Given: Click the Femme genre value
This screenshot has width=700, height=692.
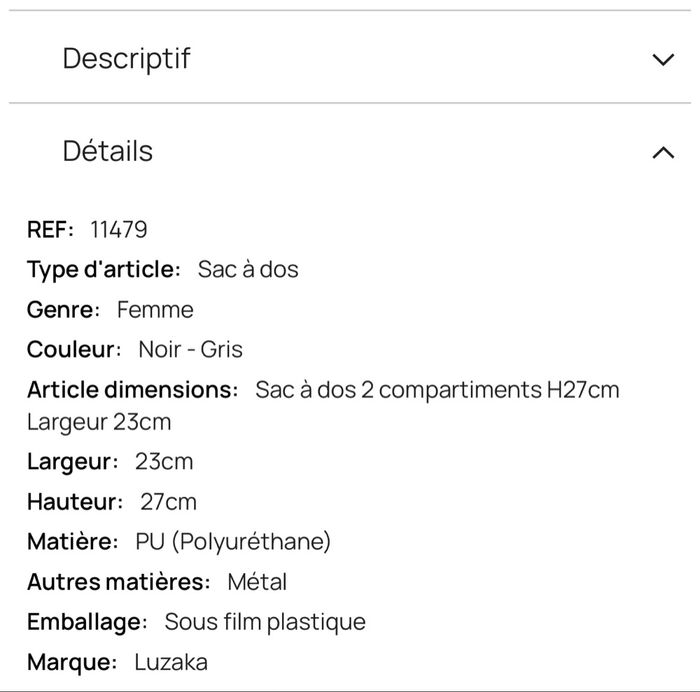Looking at the screenshot, I should [x=155, y=310].
